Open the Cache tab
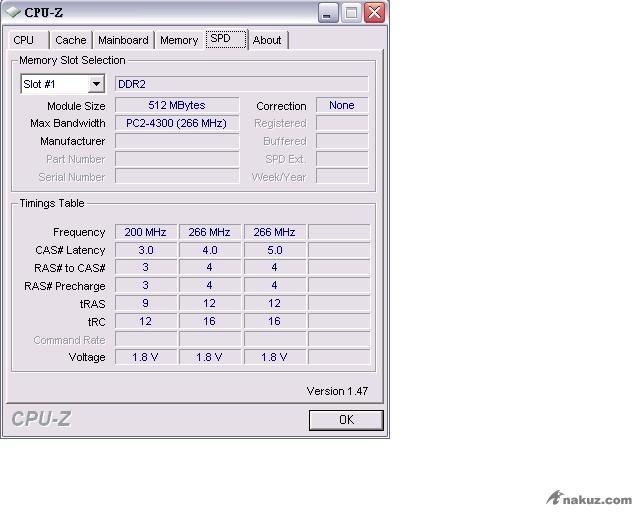Screen dimensions: 640x512 (70, 40)
